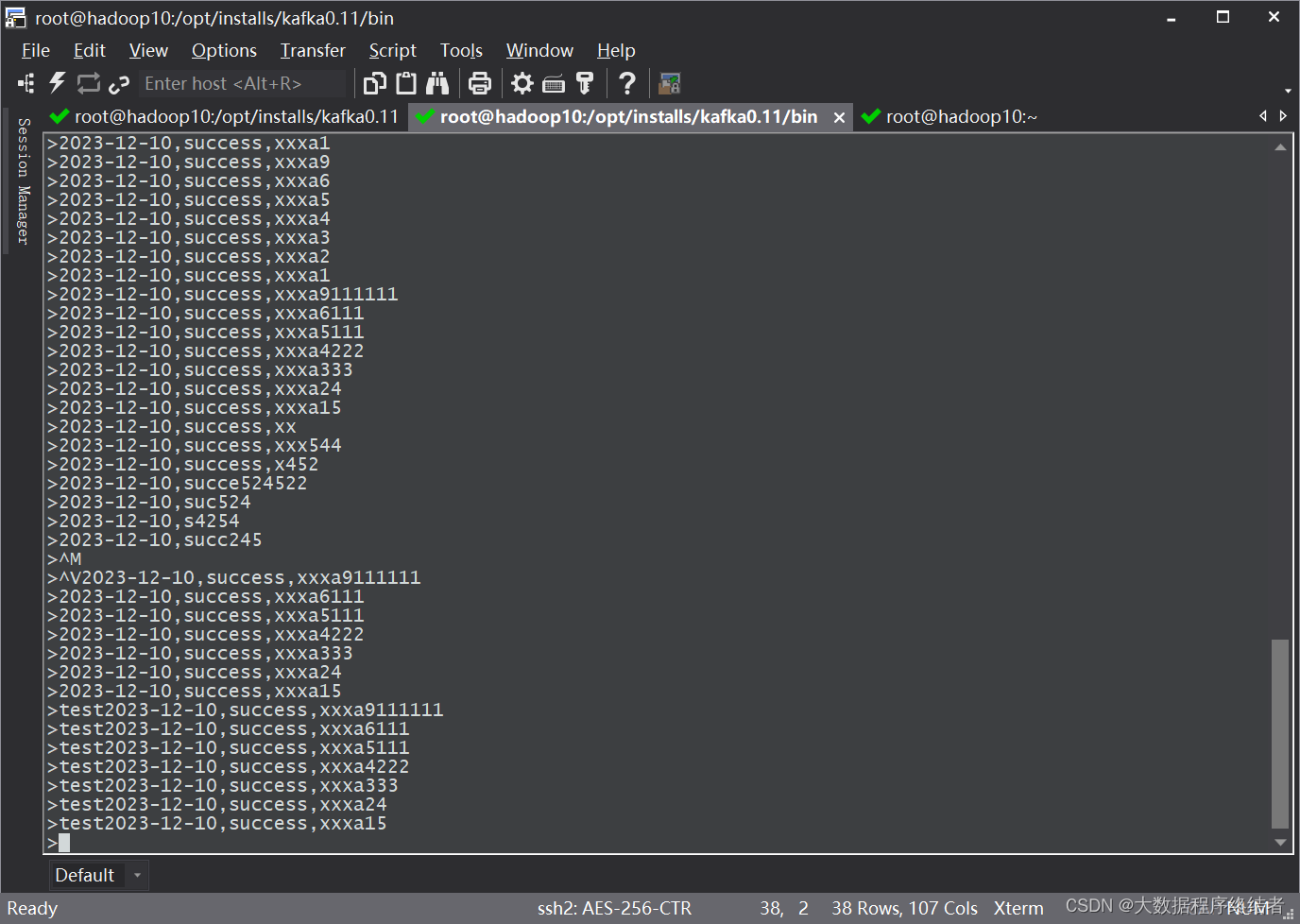
Task: Click the Print icon
Action: (x=480, y=83)
